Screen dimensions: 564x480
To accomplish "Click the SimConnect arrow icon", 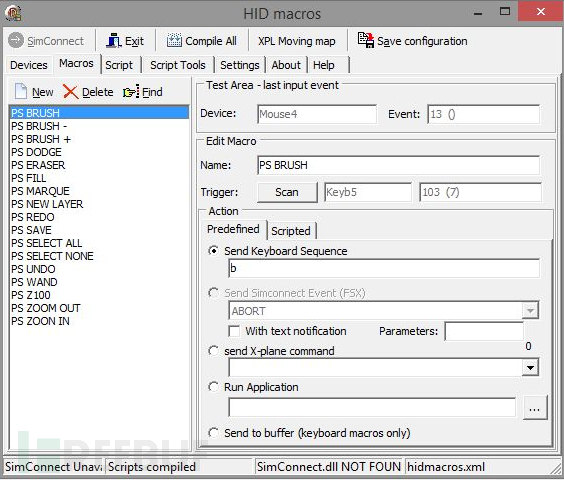I will pyautogui.click(x=16, y=40).
